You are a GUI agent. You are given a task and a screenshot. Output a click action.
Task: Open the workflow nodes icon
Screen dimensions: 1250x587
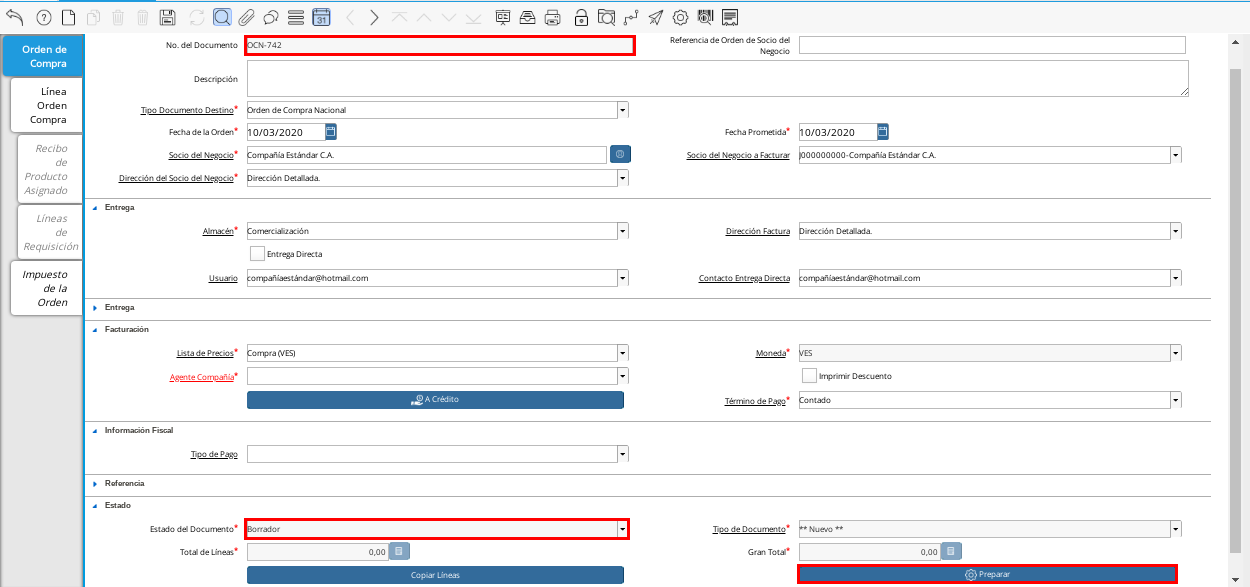tap(631, 17)
